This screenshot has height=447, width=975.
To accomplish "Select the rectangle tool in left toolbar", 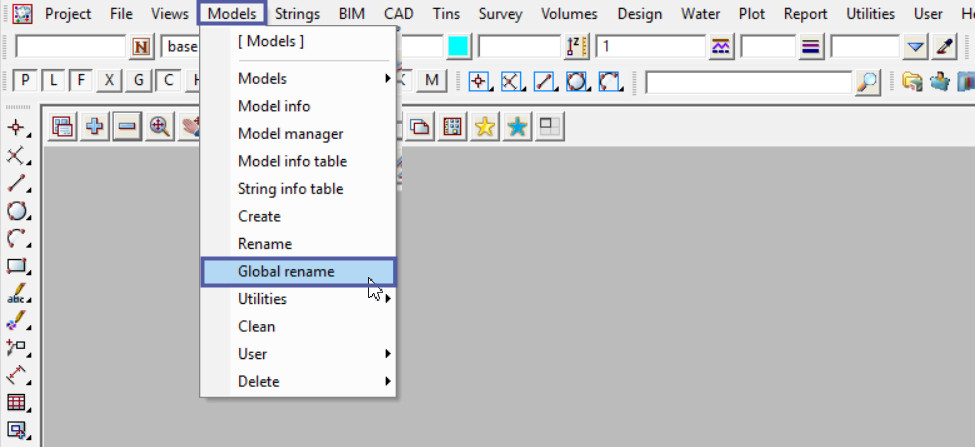I will [16, 266].
